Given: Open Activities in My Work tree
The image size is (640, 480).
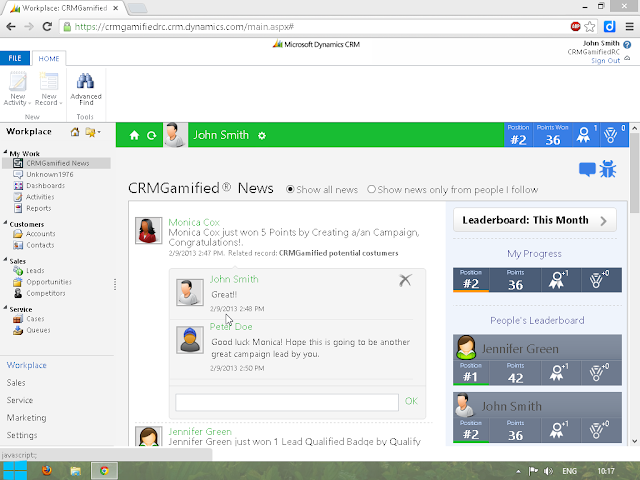Looking at the screenshot, I should point(40,197).
